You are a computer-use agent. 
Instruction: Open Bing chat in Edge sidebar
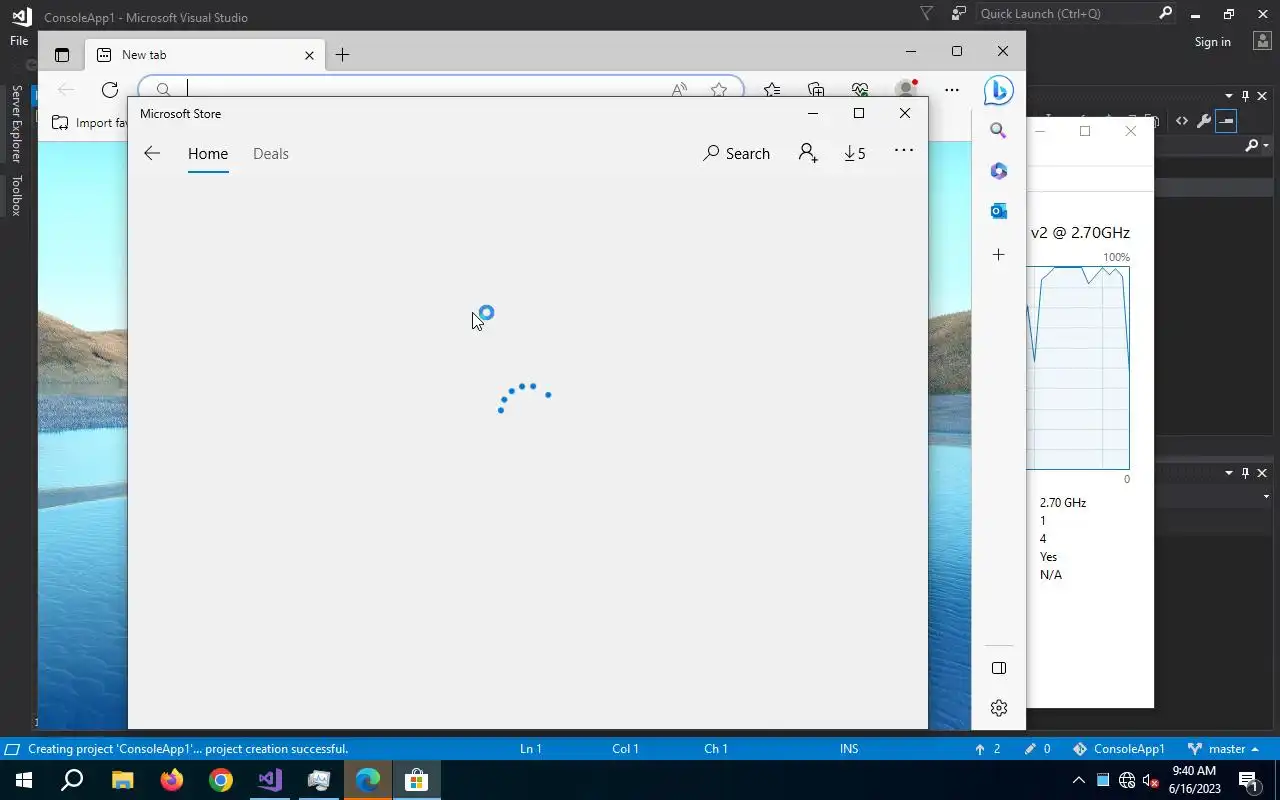998,90
